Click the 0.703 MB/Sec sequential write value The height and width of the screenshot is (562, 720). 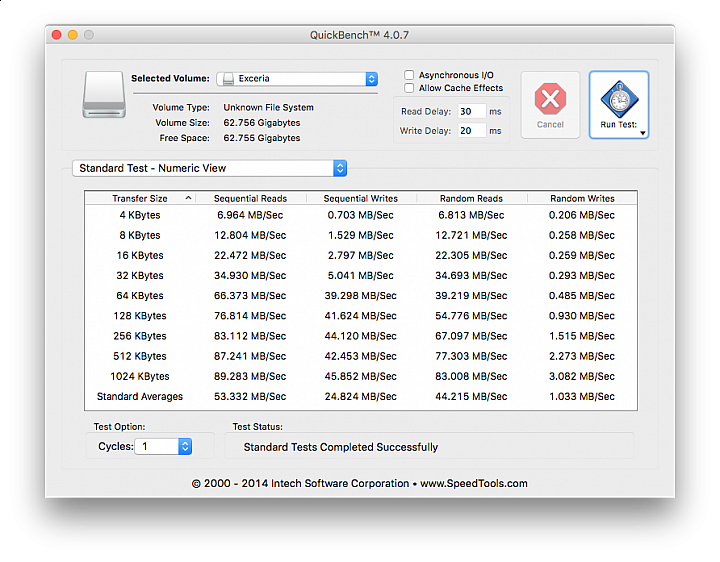(x=360, y=215)
